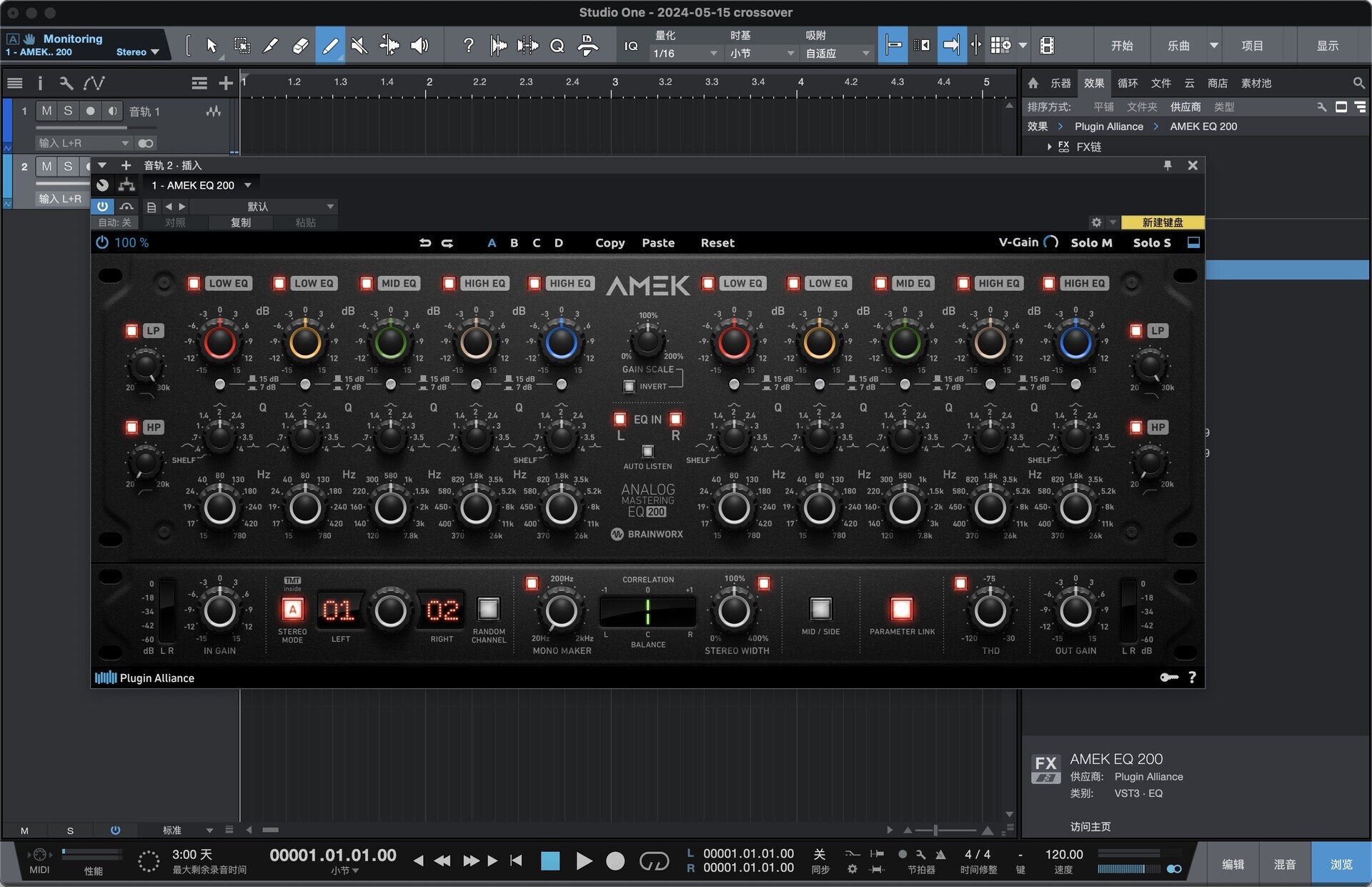
Task: Switch browser to 乐器 tab
Action: pyautogui.click(x=1060, y=83)
